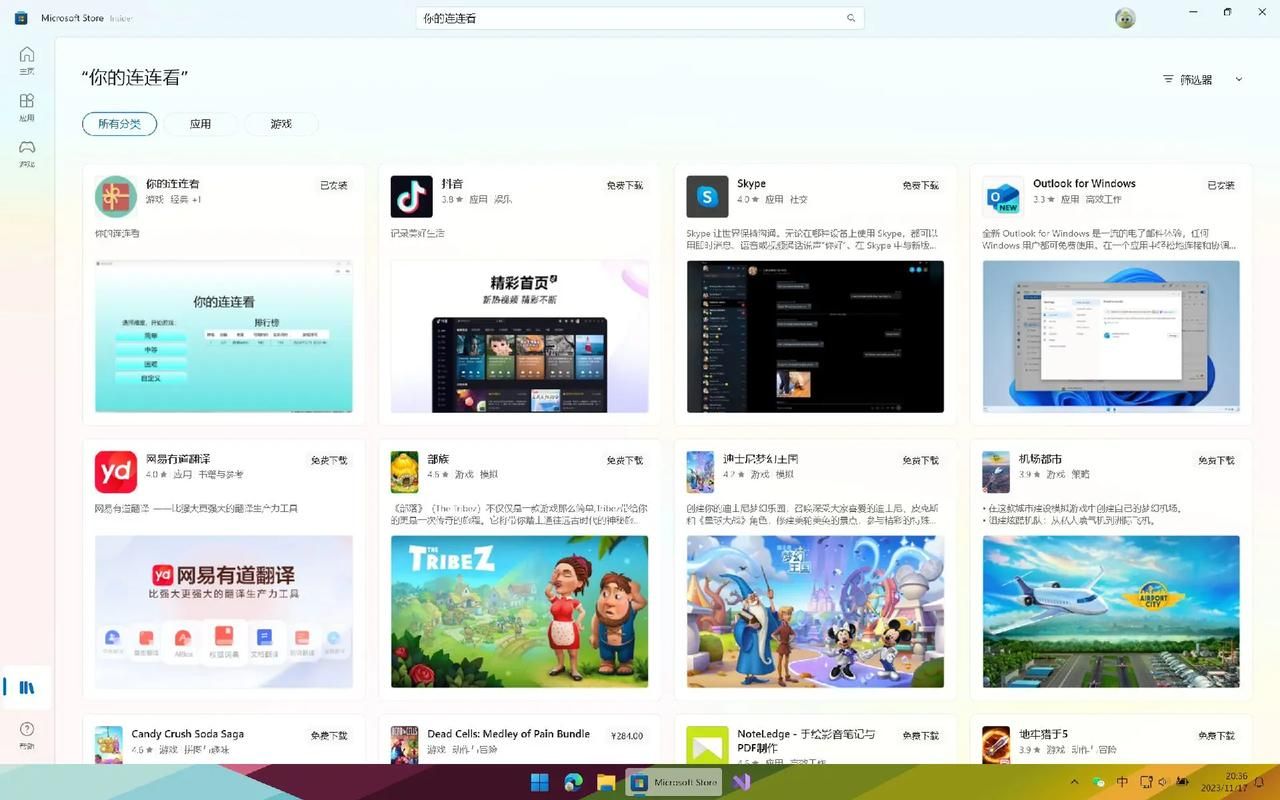Open the 筛选器 filter button
This screenshot has height=800, width=1280.
(x=1188, y=79)
